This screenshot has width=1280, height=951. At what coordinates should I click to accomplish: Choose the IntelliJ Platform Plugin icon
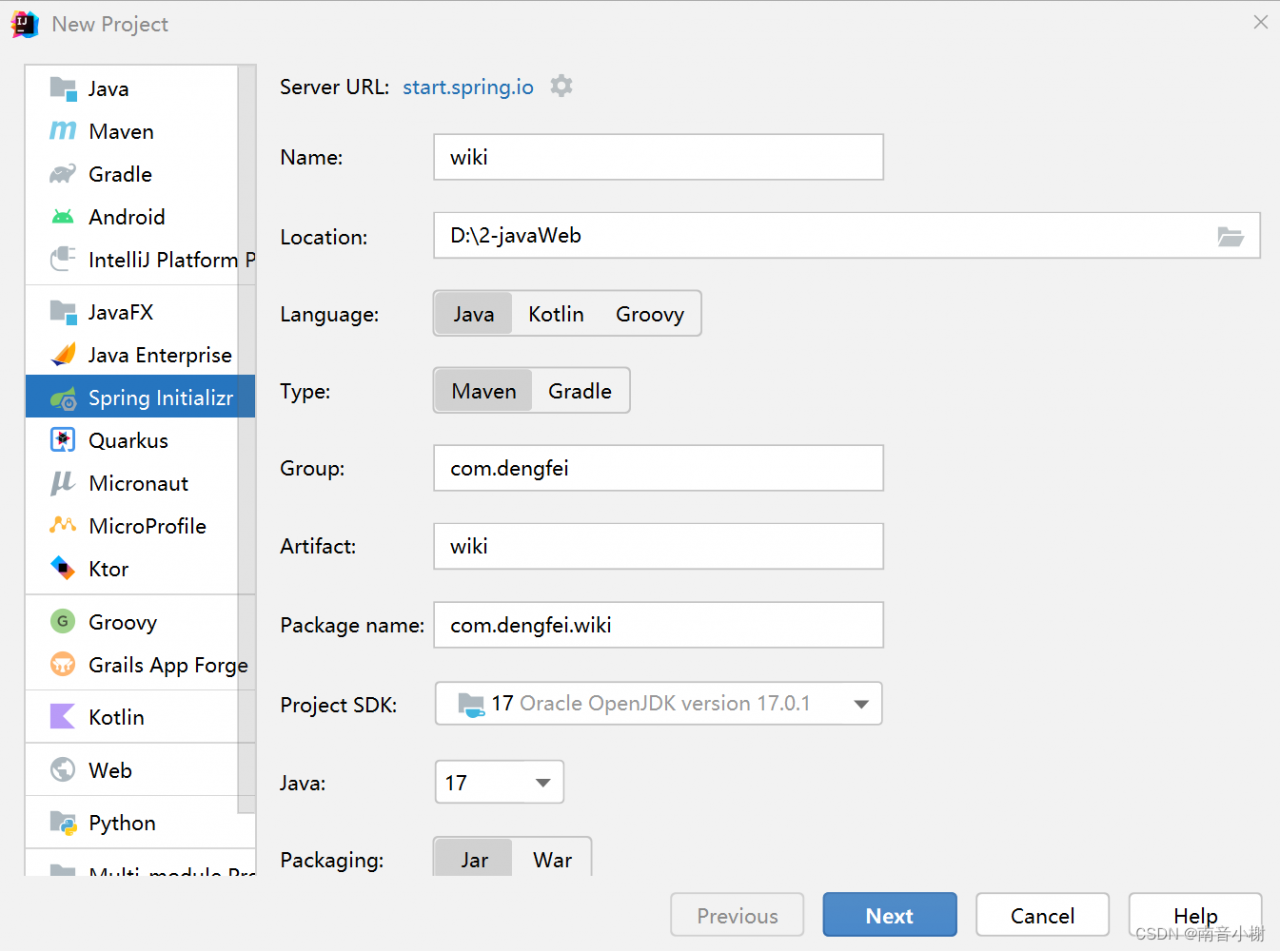click(x=63, y=260)
